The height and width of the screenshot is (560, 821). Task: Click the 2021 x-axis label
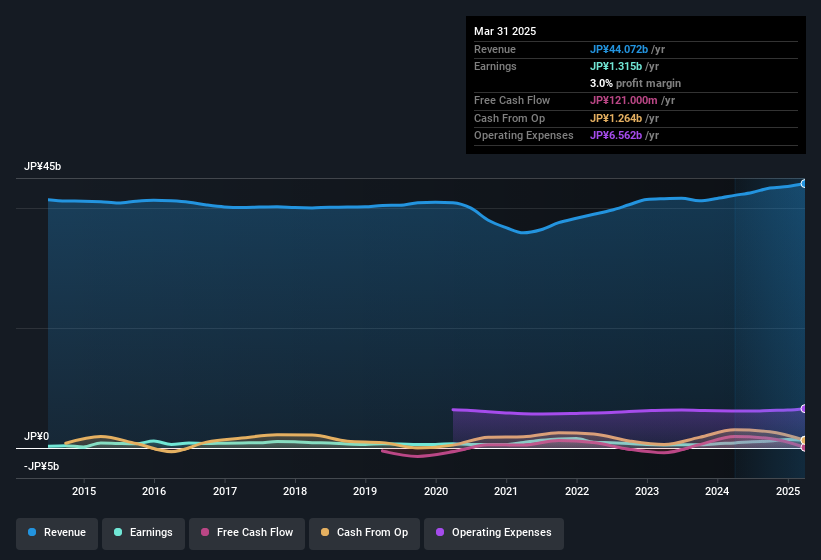click(506, 491)
